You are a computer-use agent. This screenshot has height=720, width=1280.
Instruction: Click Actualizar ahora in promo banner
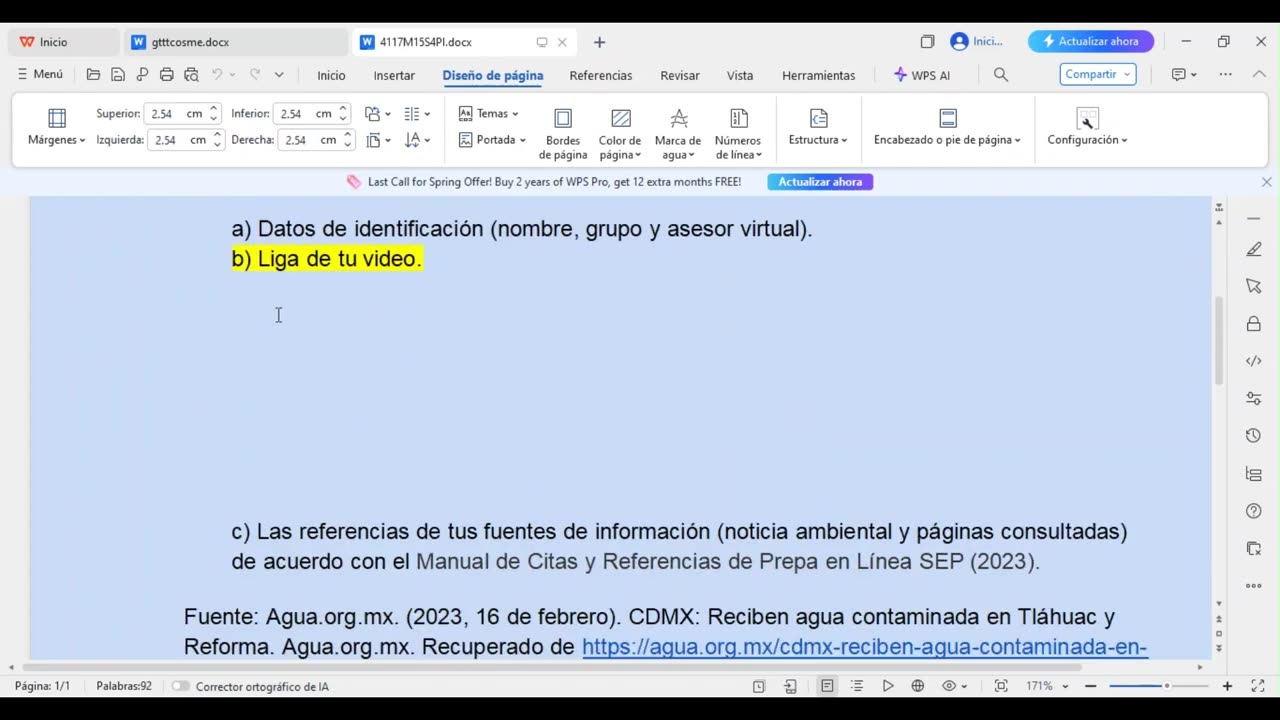(x=820, y=182)
